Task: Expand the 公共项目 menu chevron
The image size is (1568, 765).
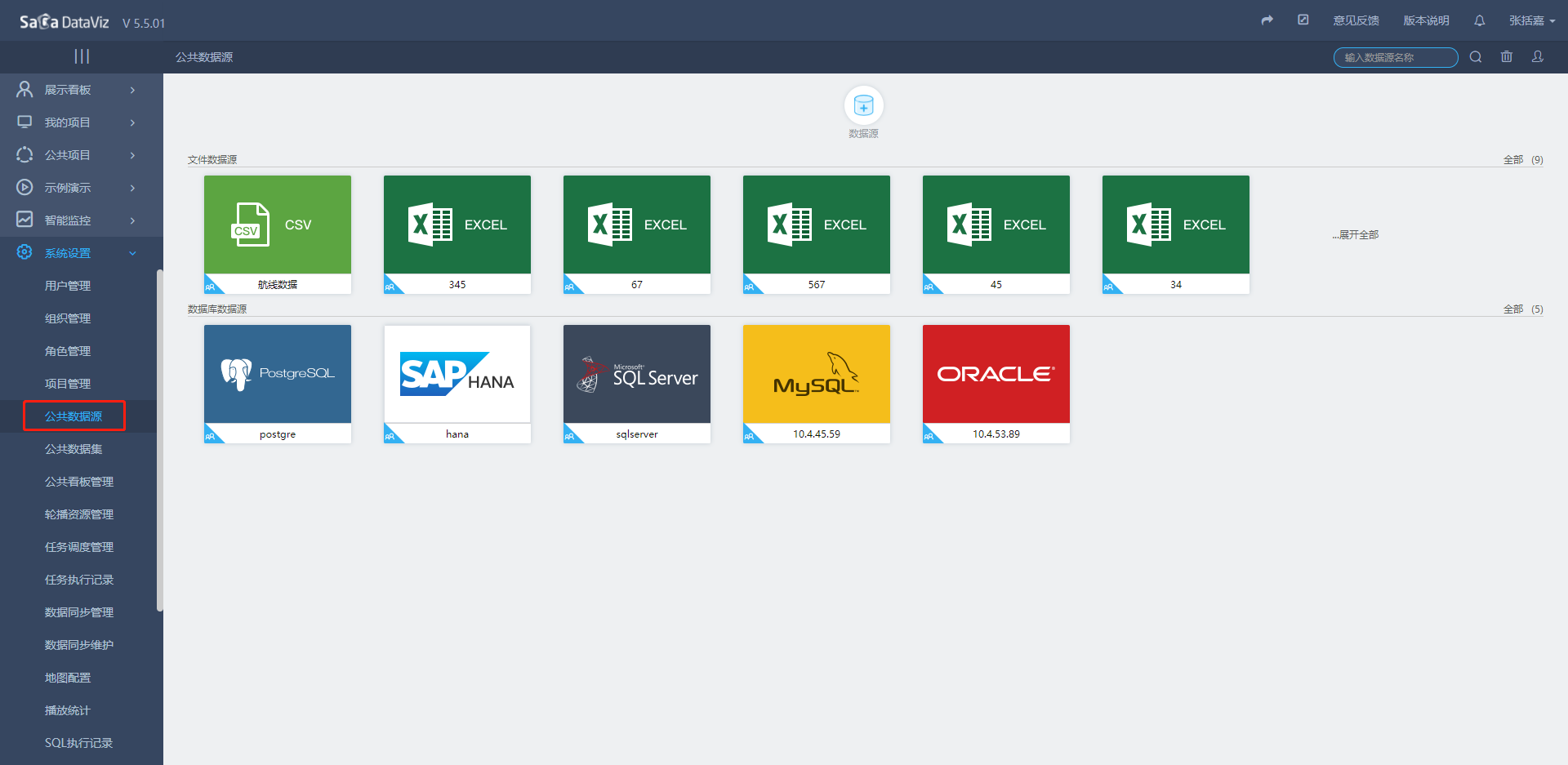Action: [x=132, y=155]
